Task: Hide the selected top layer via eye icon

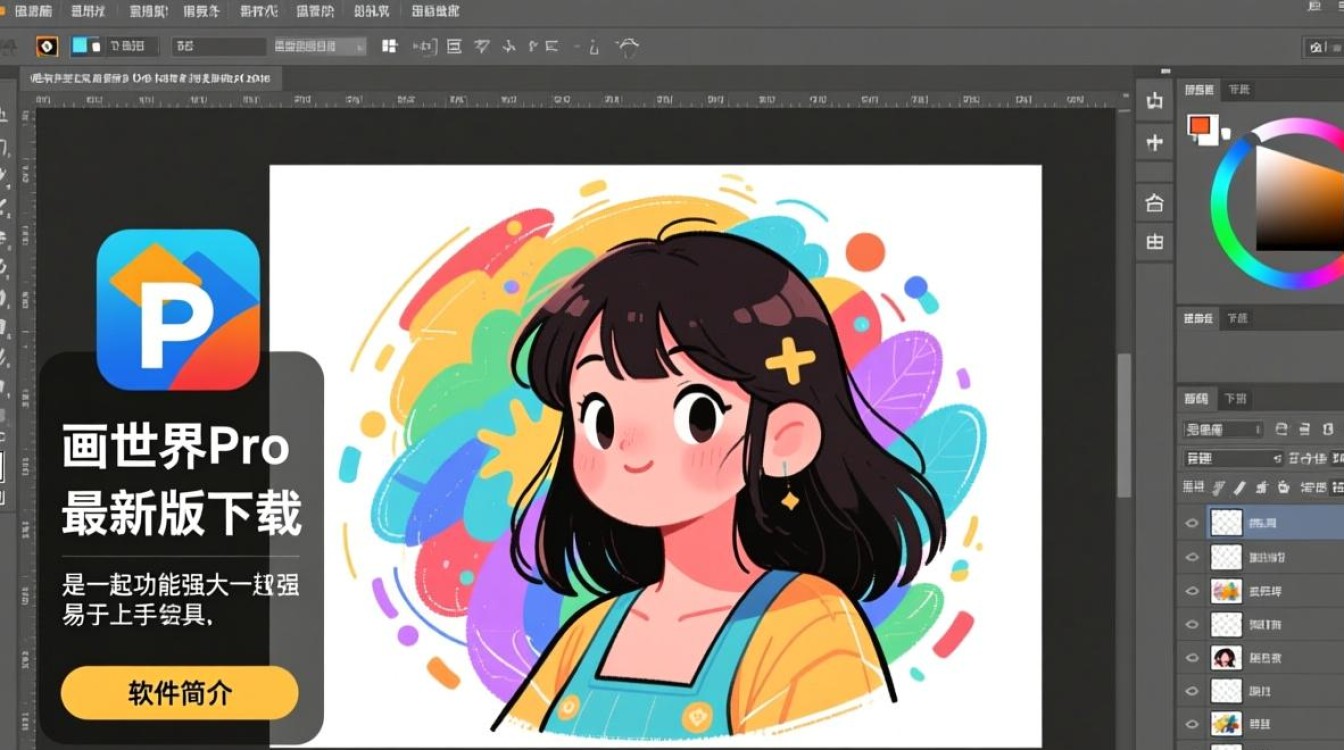Action: pos(1191,522)
